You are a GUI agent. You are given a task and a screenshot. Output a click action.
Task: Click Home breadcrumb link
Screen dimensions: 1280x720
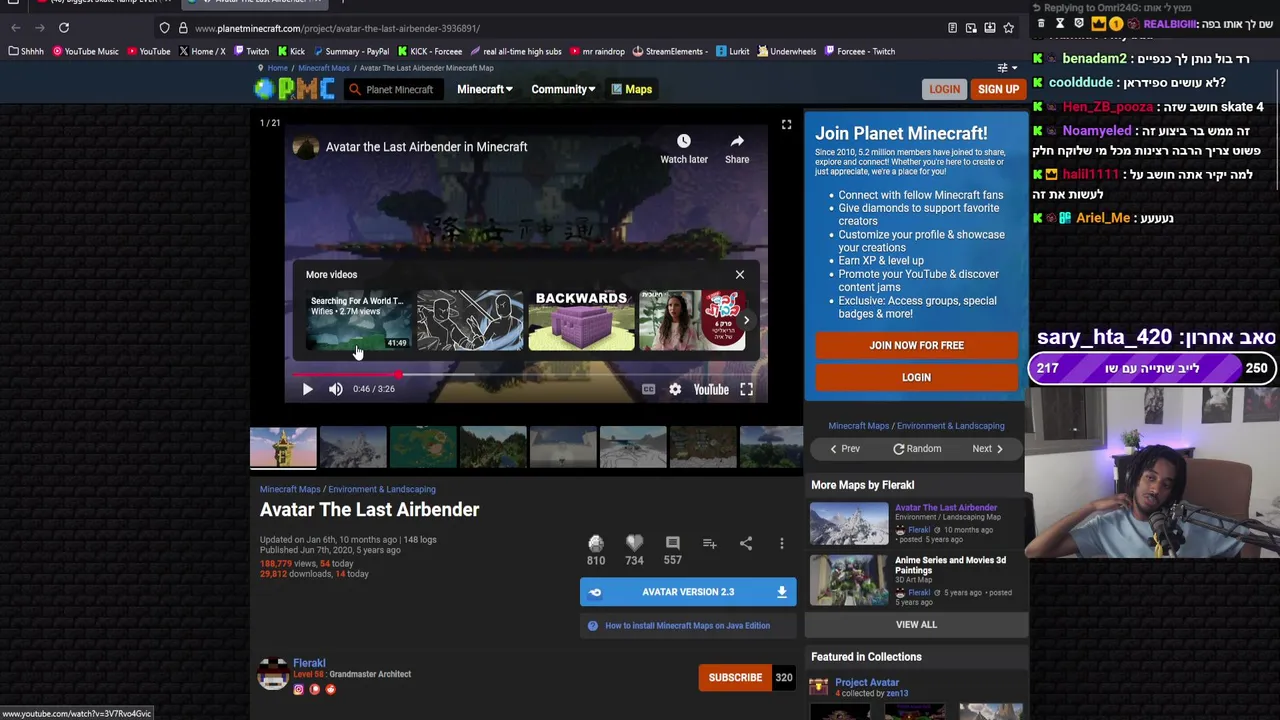pyautogui.click(x=277, y=68)
